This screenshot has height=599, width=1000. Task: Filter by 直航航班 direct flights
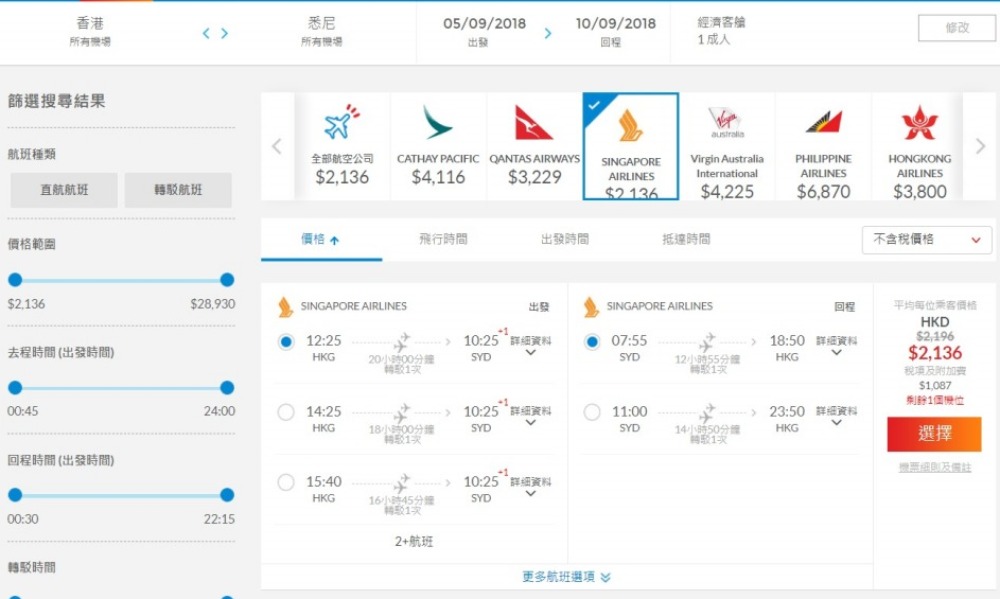pyautogui.click(x=64, y=190)
